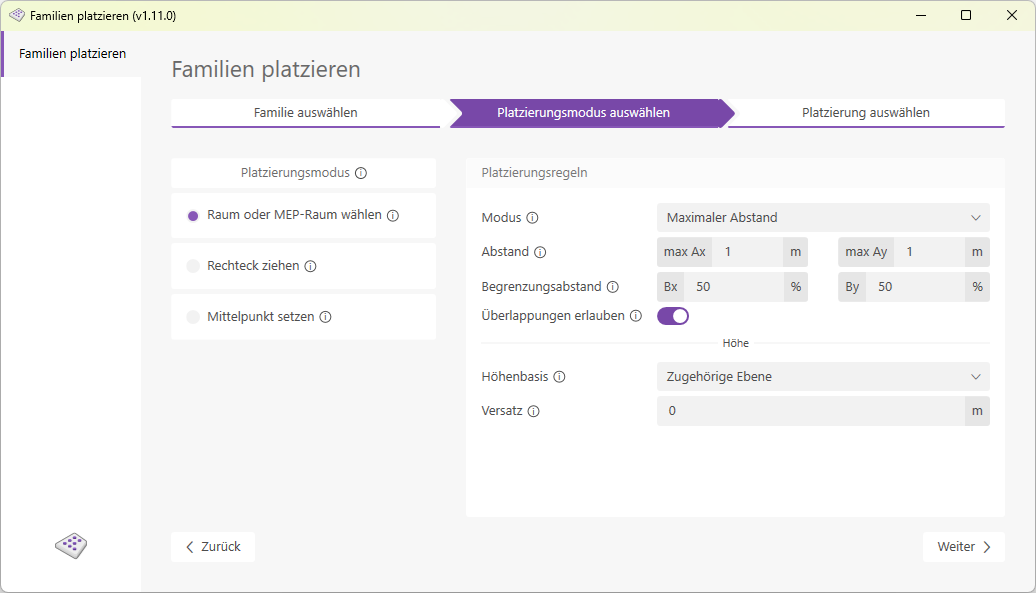Switch to the Familie auswählen step
This screenshot has width=1036, height=593.
pos(308,113)
